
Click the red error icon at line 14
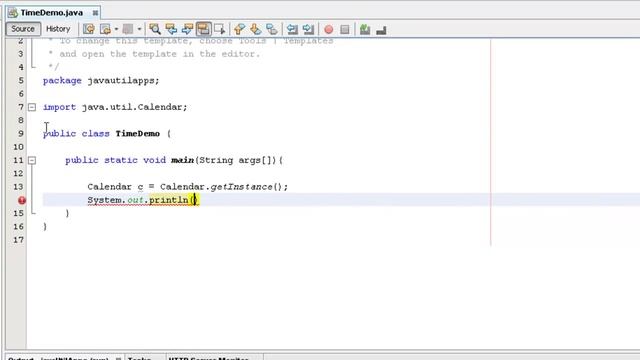22,200
